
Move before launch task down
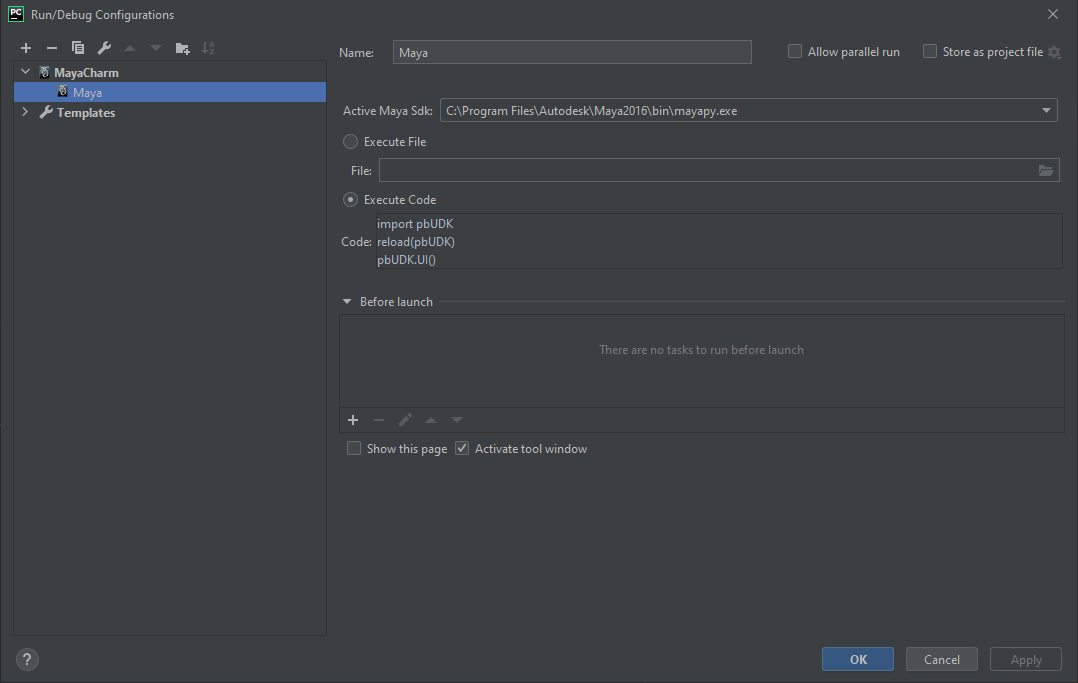(x=456, y=420)
